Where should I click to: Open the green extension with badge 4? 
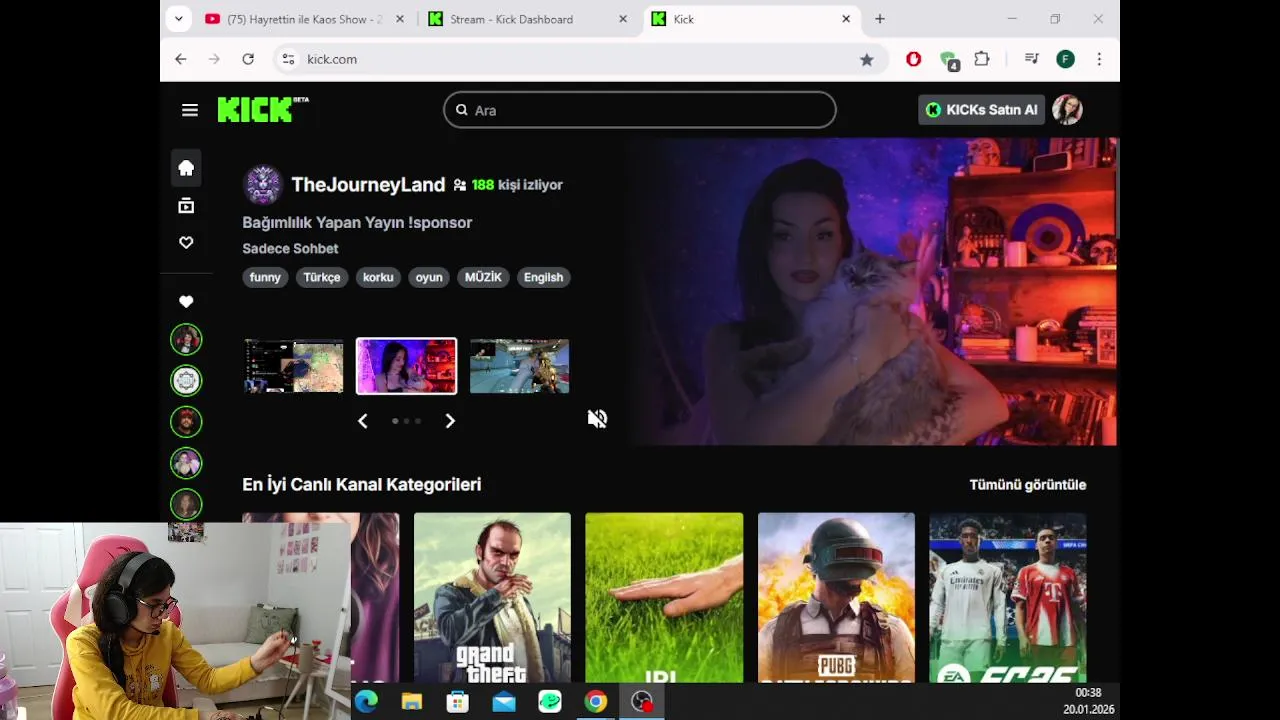tap(949, 60)
